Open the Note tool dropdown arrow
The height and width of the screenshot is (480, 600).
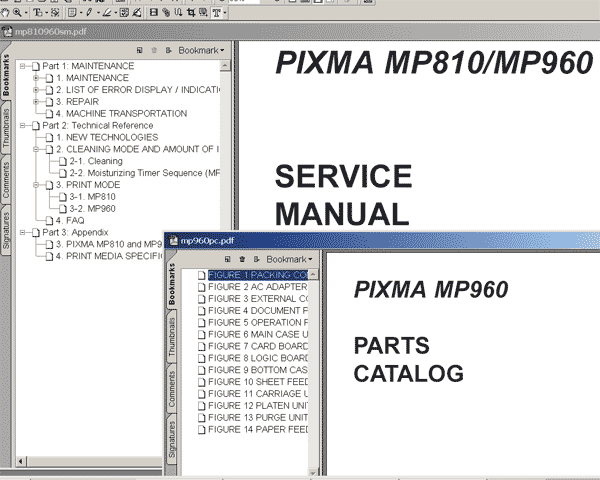(81, 13)
